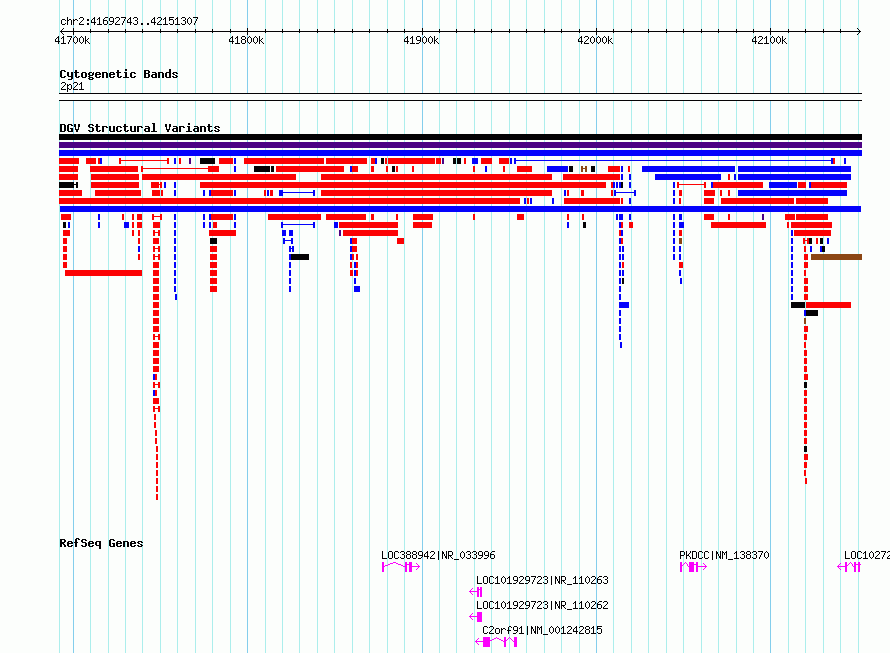890x653 pixels.
Task: Select the LOC388942 magenta gene model
Action: point(401,567)
